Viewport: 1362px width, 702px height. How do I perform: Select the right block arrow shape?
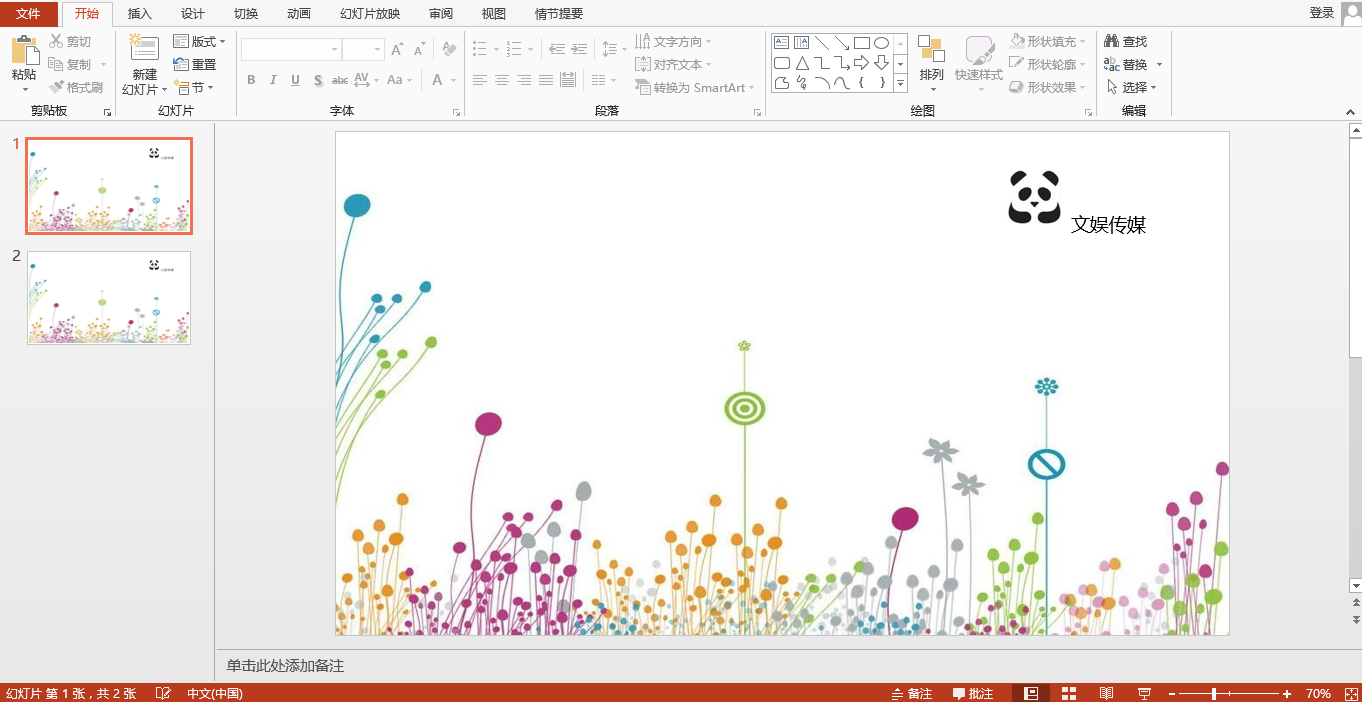tap(861, 63)
